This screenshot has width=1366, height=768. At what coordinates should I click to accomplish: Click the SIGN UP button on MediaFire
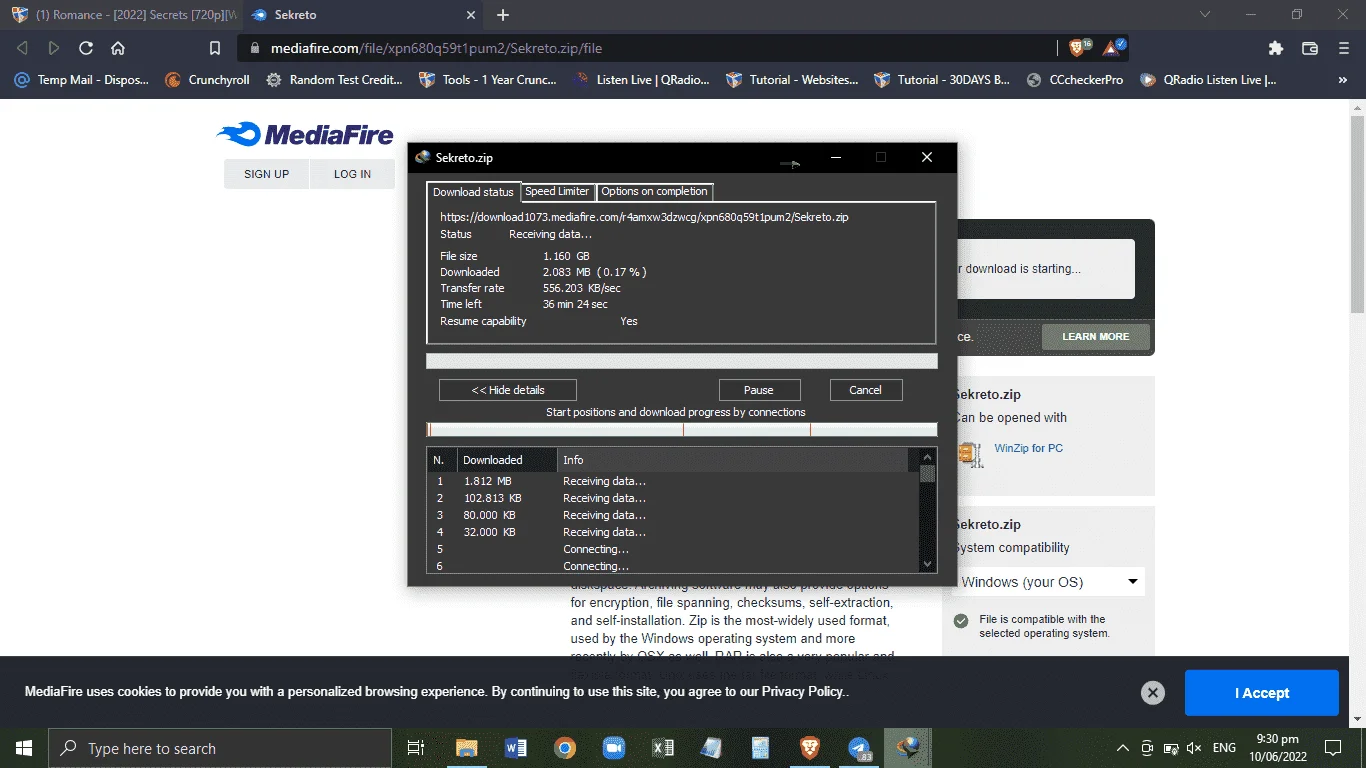click(x=266, y=174)
